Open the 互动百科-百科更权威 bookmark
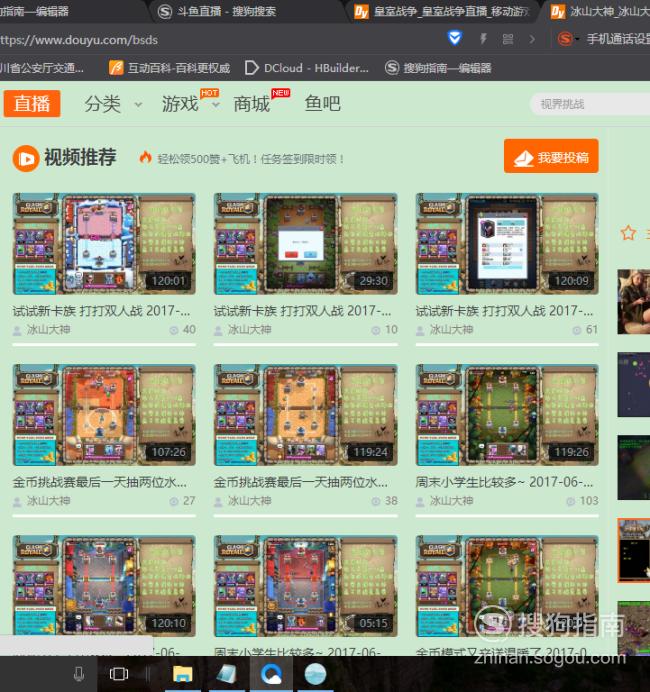This screenshot has width=650, height=692. coord(170,68)
